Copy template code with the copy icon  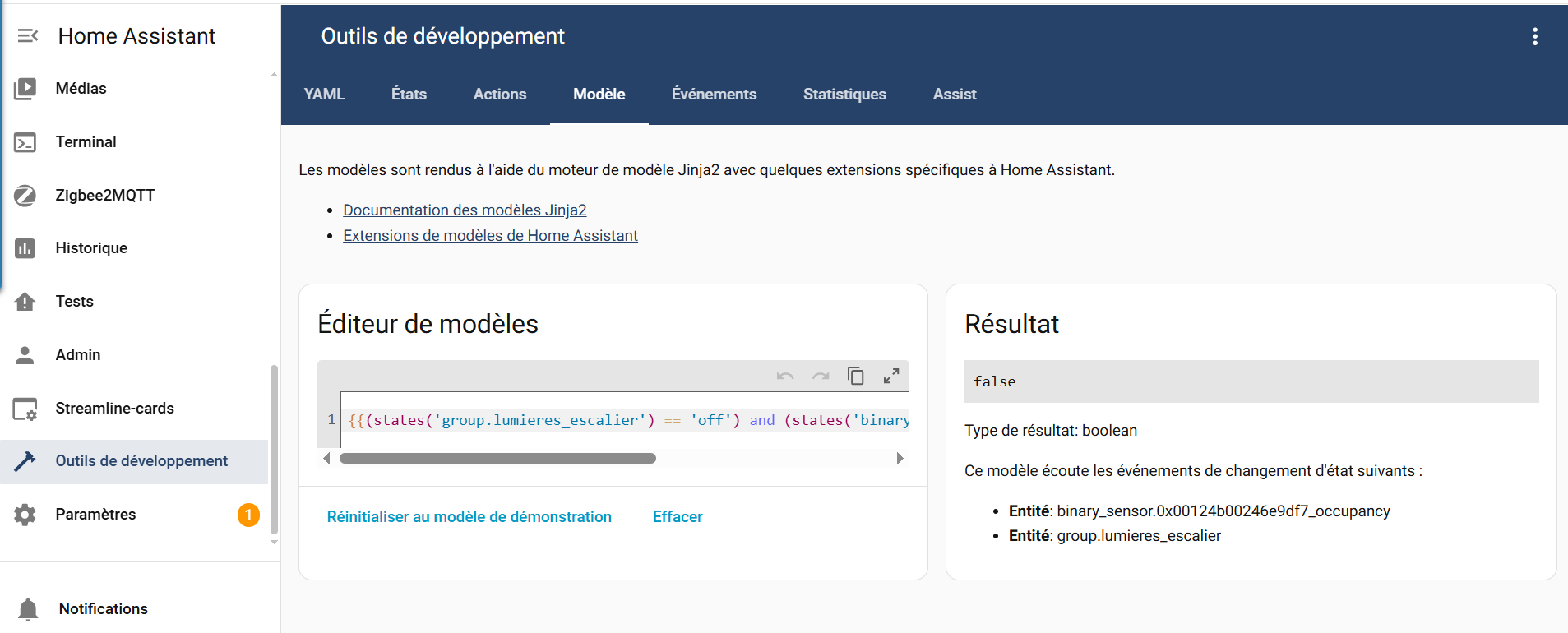tap(855, 376)
